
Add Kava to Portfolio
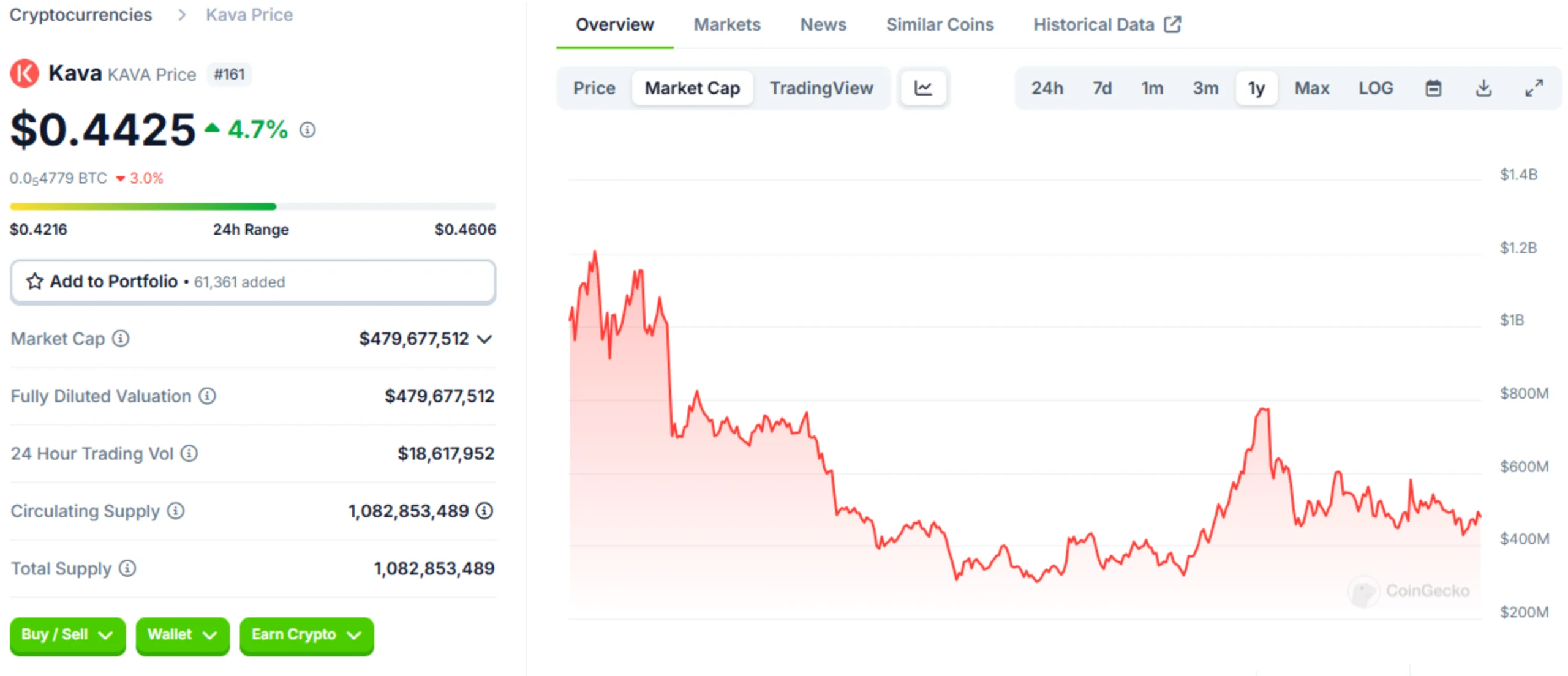[114, 281]
